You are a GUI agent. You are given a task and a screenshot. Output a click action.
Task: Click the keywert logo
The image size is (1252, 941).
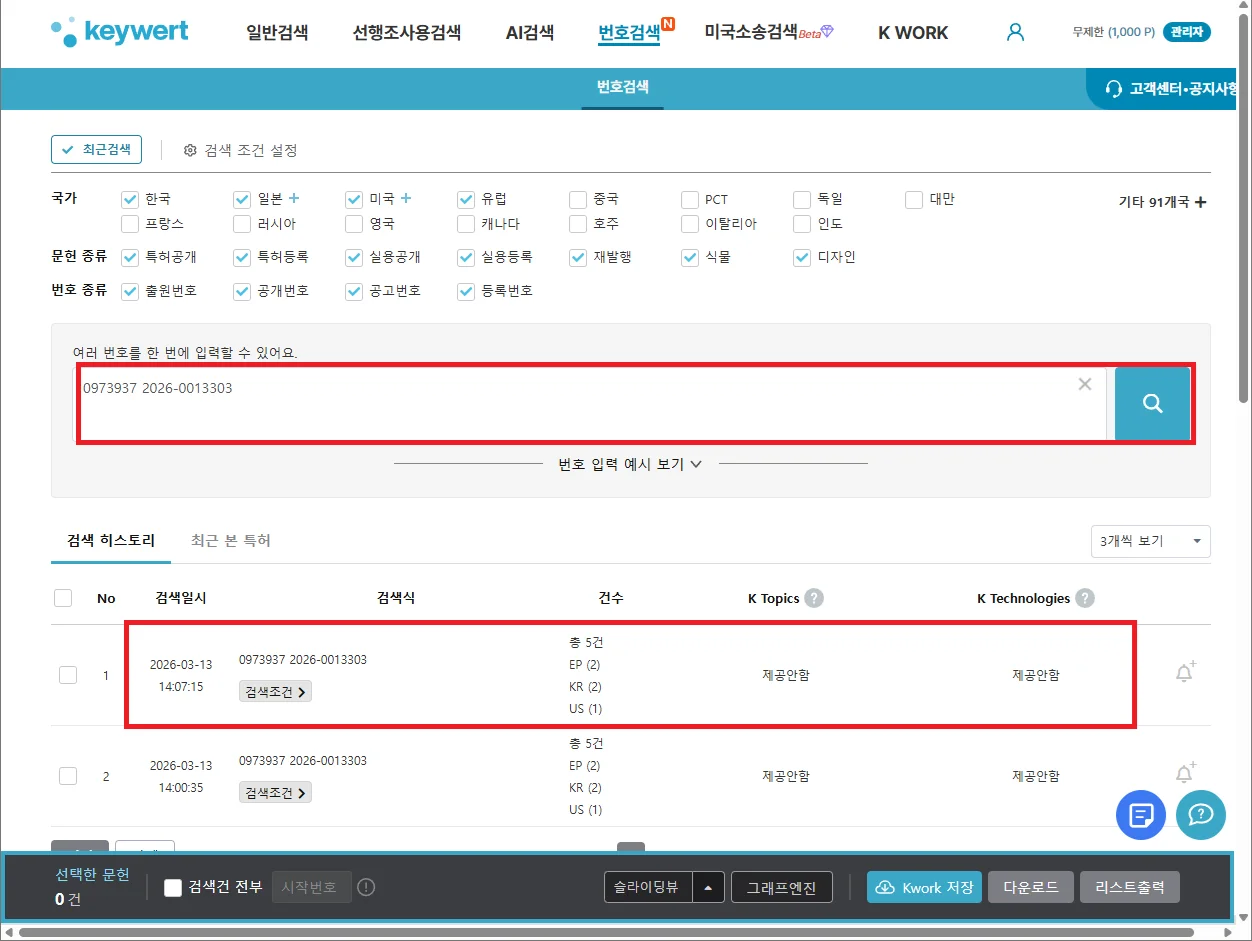tap(120, 32)
